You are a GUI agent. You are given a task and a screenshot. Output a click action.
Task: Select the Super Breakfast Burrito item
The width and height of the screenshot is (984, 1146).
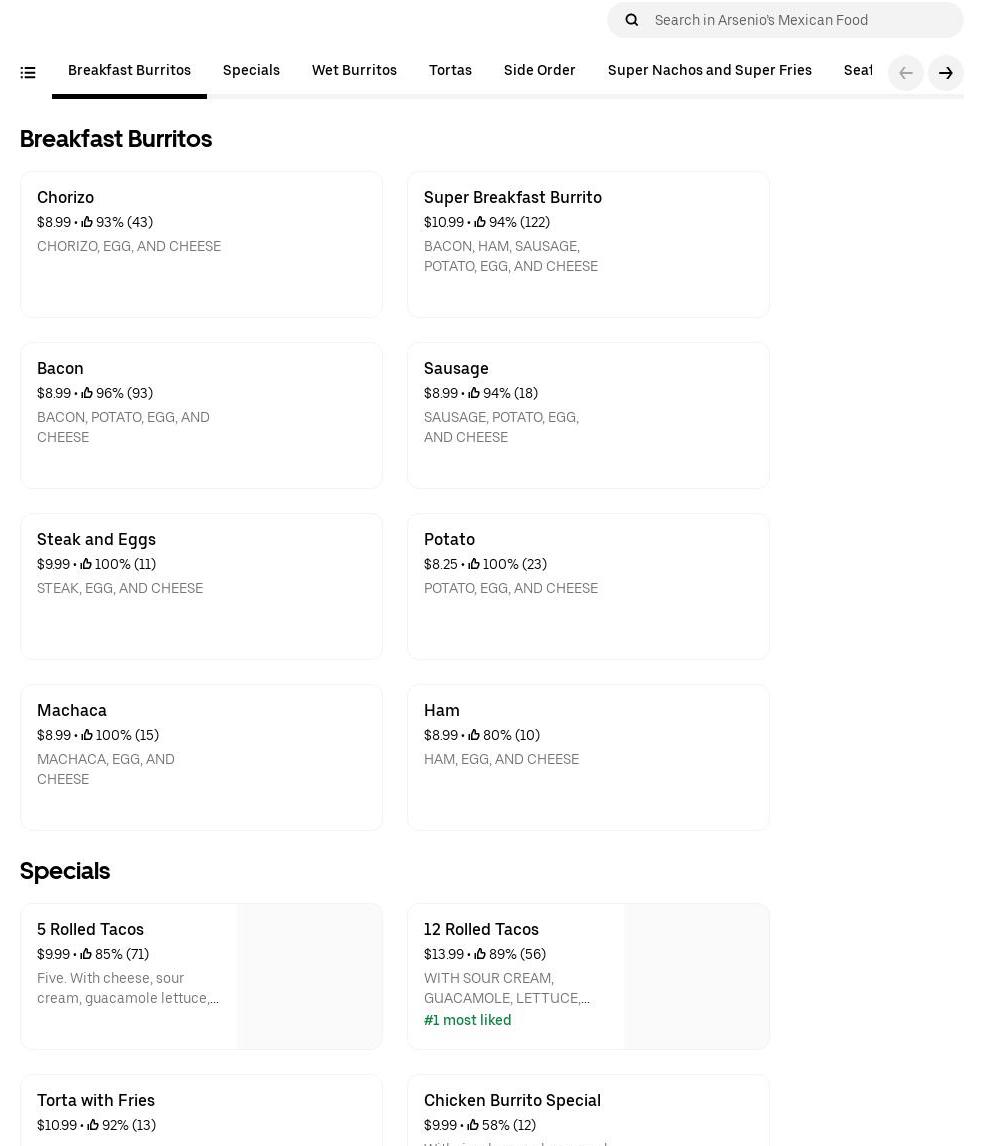pyautogui.click(x=588, y=244)
